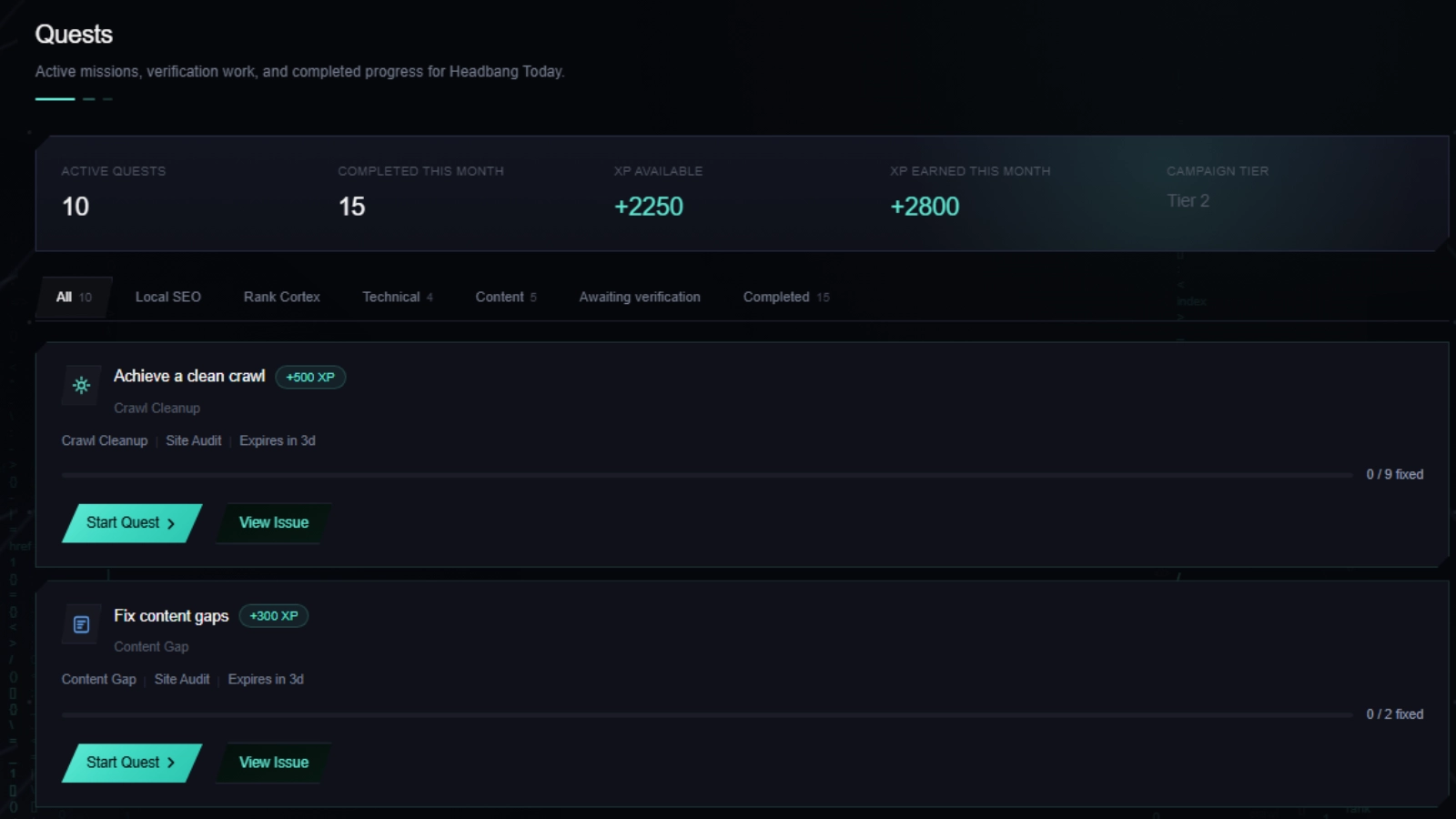Click the crawl bug icon beside Achieve a clean crawl
The width and height of the screenshot is (1456, 819).
pos(81,385)
